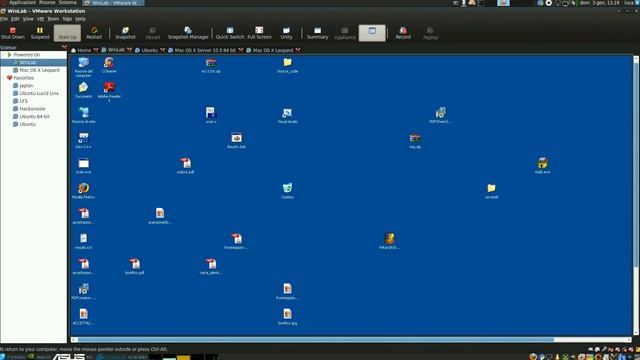
Task: Select the results.txt file icon
Action: point(83,241)
